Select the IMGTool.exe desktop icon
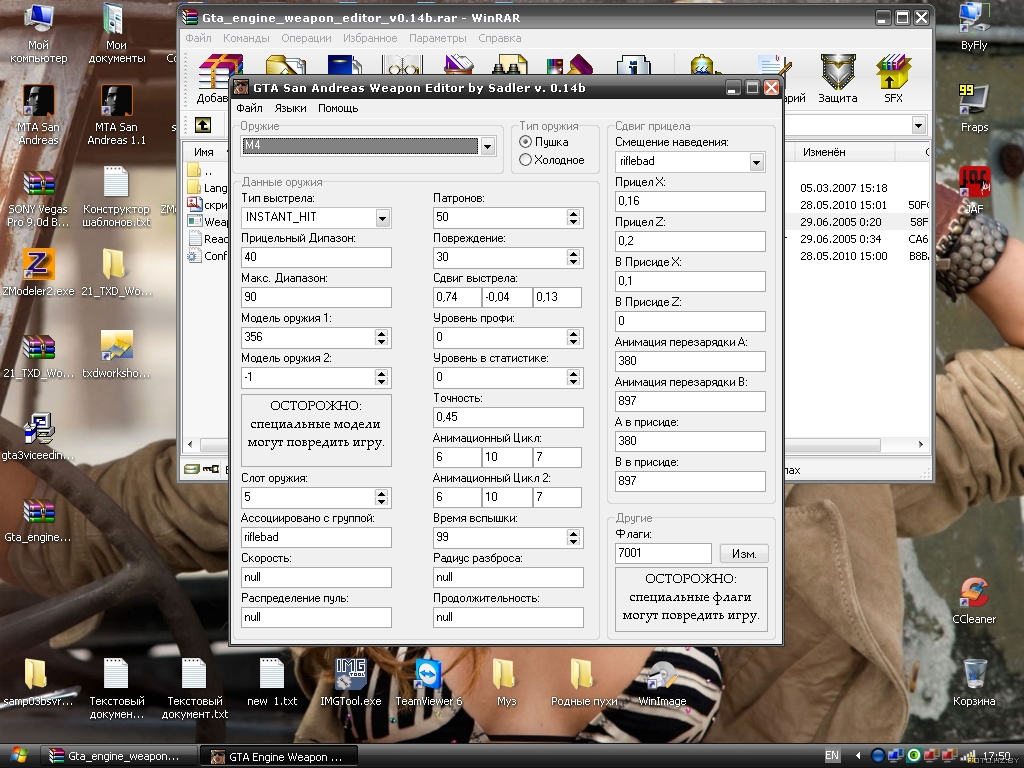 pos(351,683)
